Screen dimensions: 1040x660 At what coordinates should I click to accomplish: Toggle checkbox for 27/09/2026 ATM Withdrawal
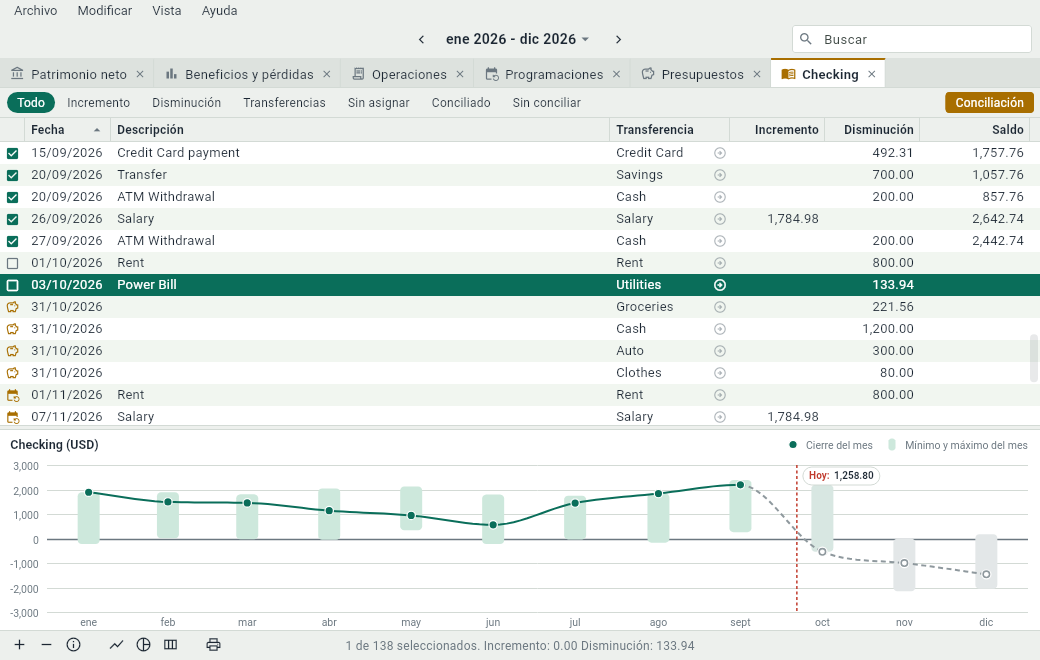(x=13, y=241)
